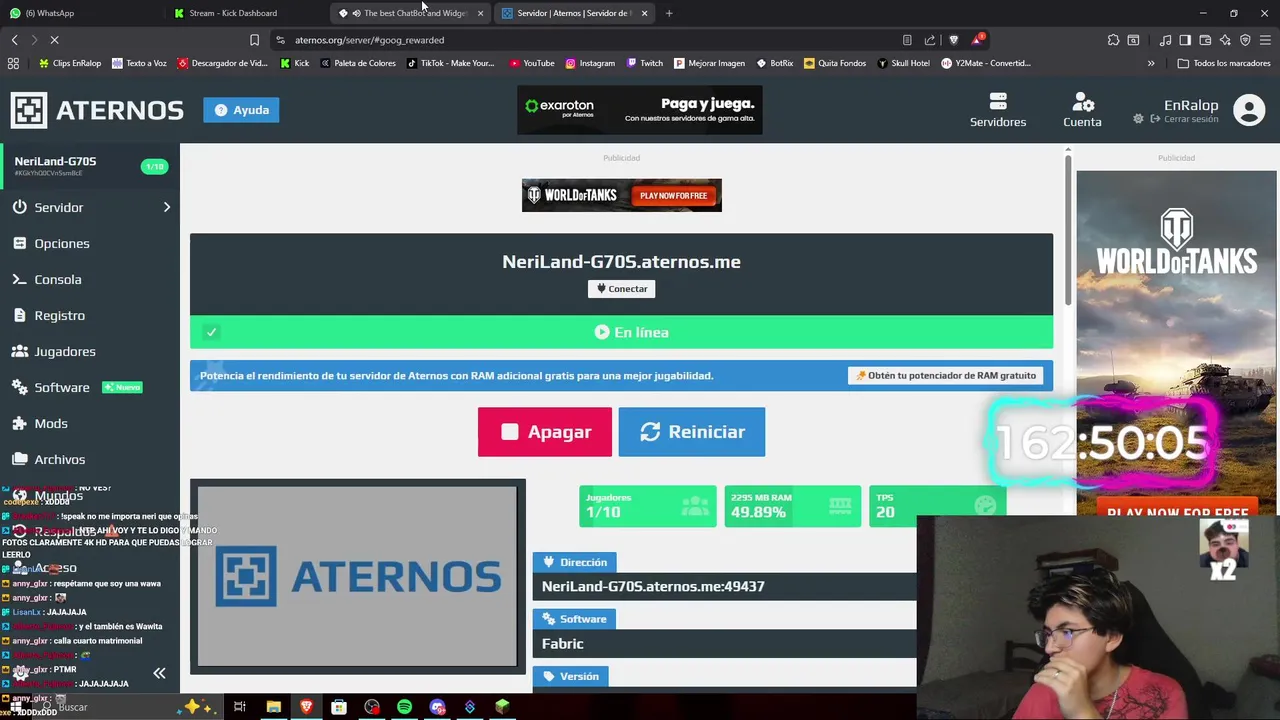Open Servidores in the top header
1280x720 pixels.
click(998, 110)
